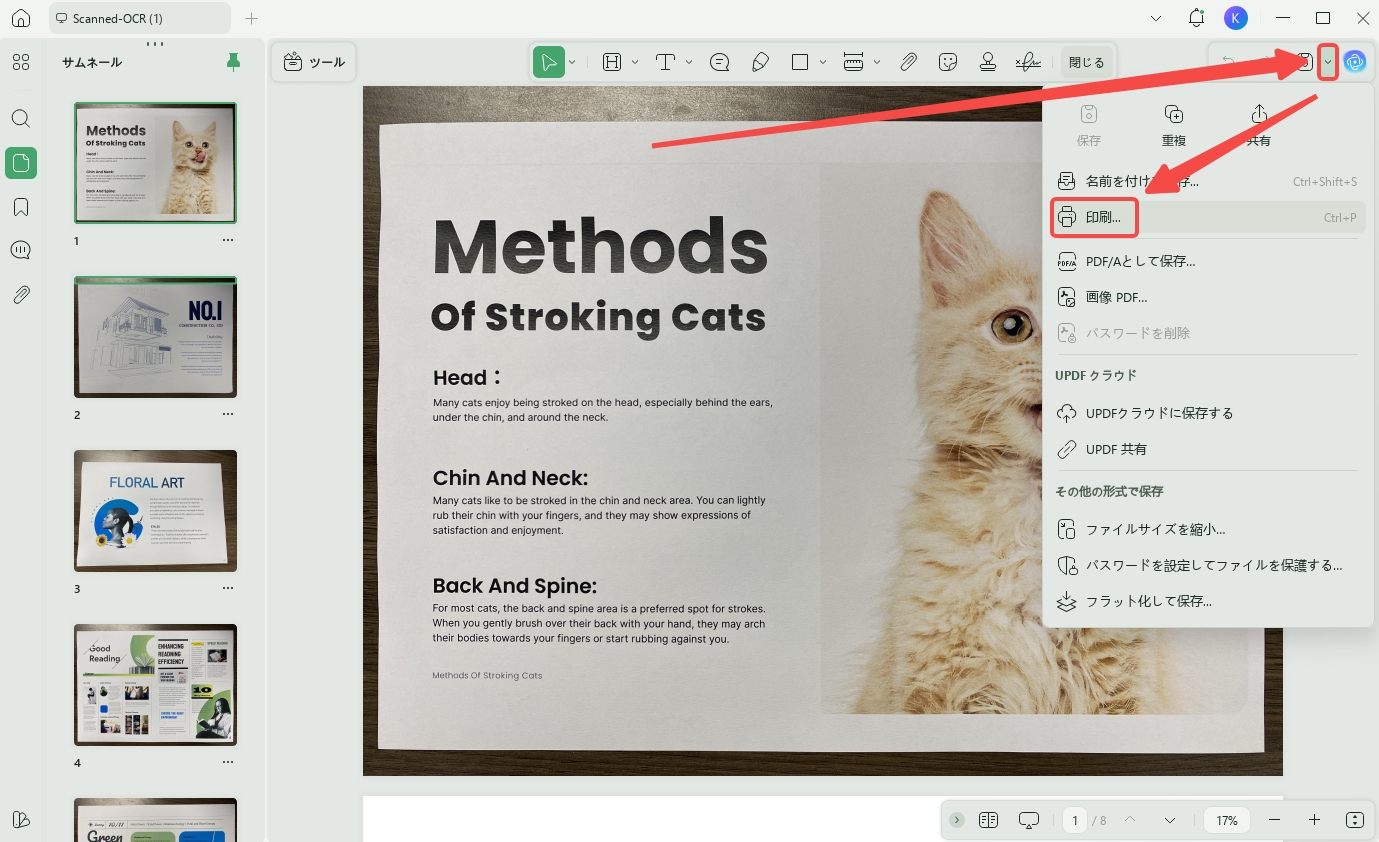Collapse the bottom bar with round arrow
The image size is (1379, 842).
(x=957, y=820)
